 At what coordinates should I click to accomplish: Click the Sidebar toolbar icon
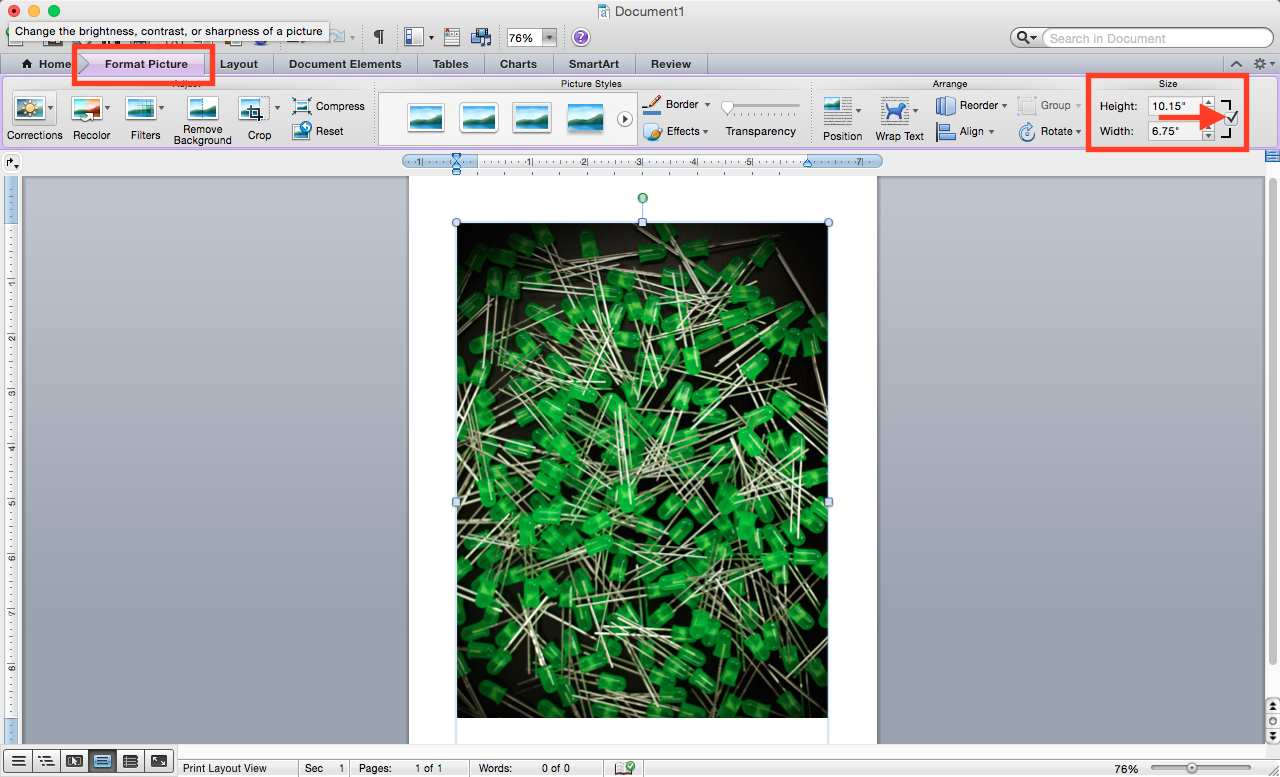[x=414, y=37]
